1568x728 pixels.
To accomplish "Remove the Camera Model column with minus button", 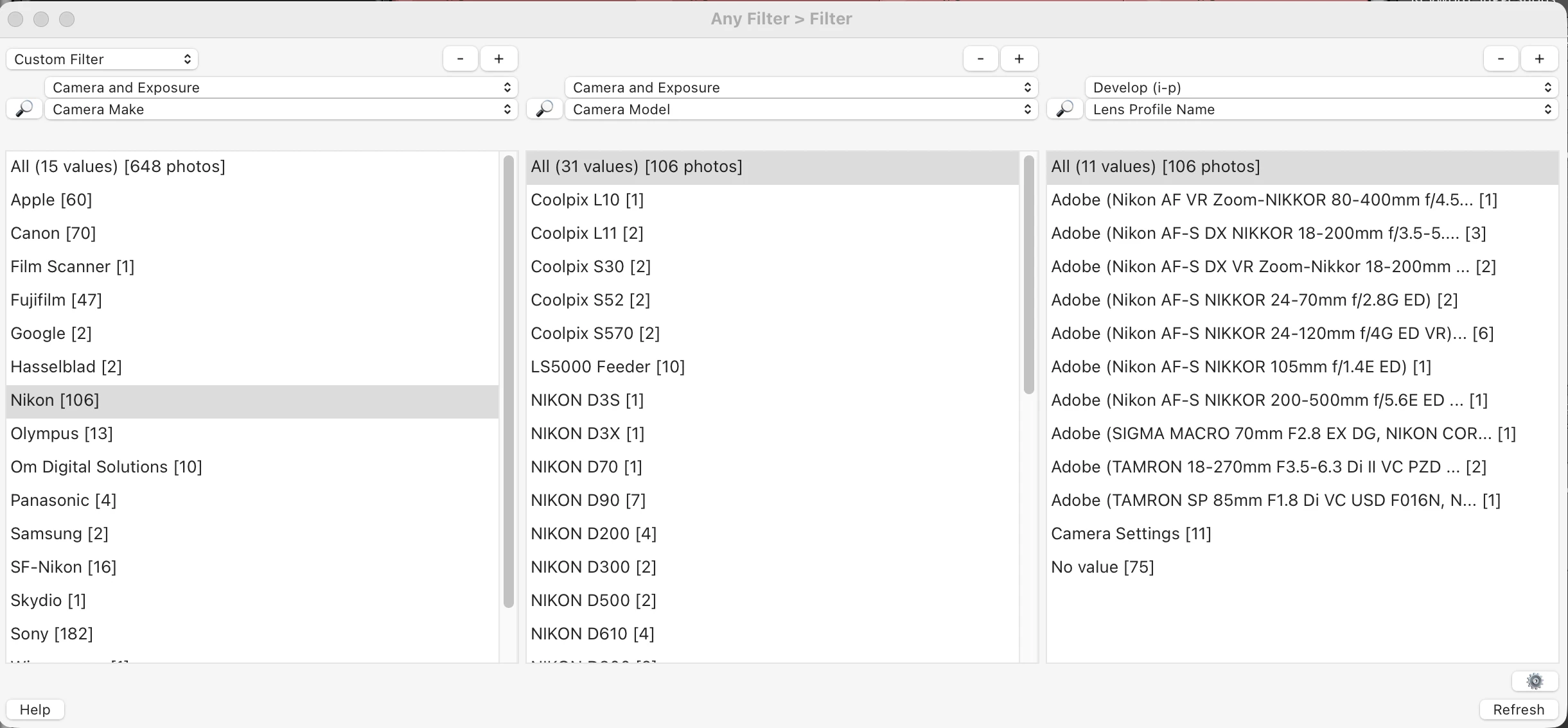I will pos(981,59).
